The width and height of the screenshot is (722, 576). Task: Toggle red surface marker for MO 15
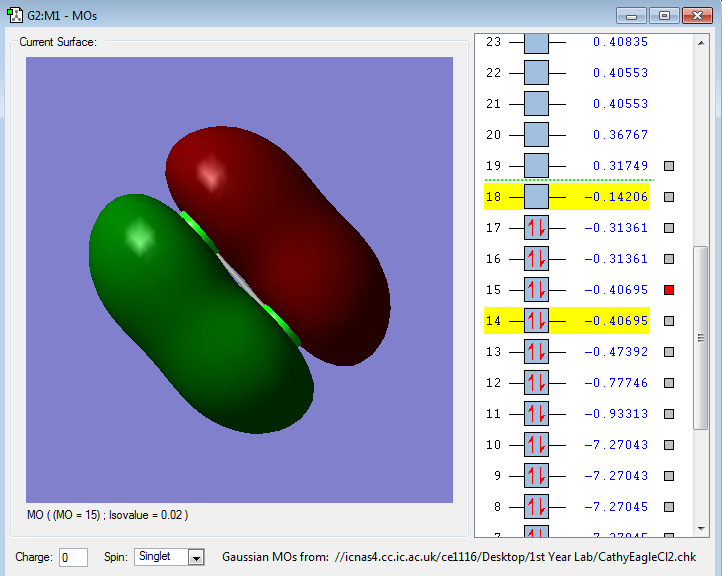(x=669, y=290)
